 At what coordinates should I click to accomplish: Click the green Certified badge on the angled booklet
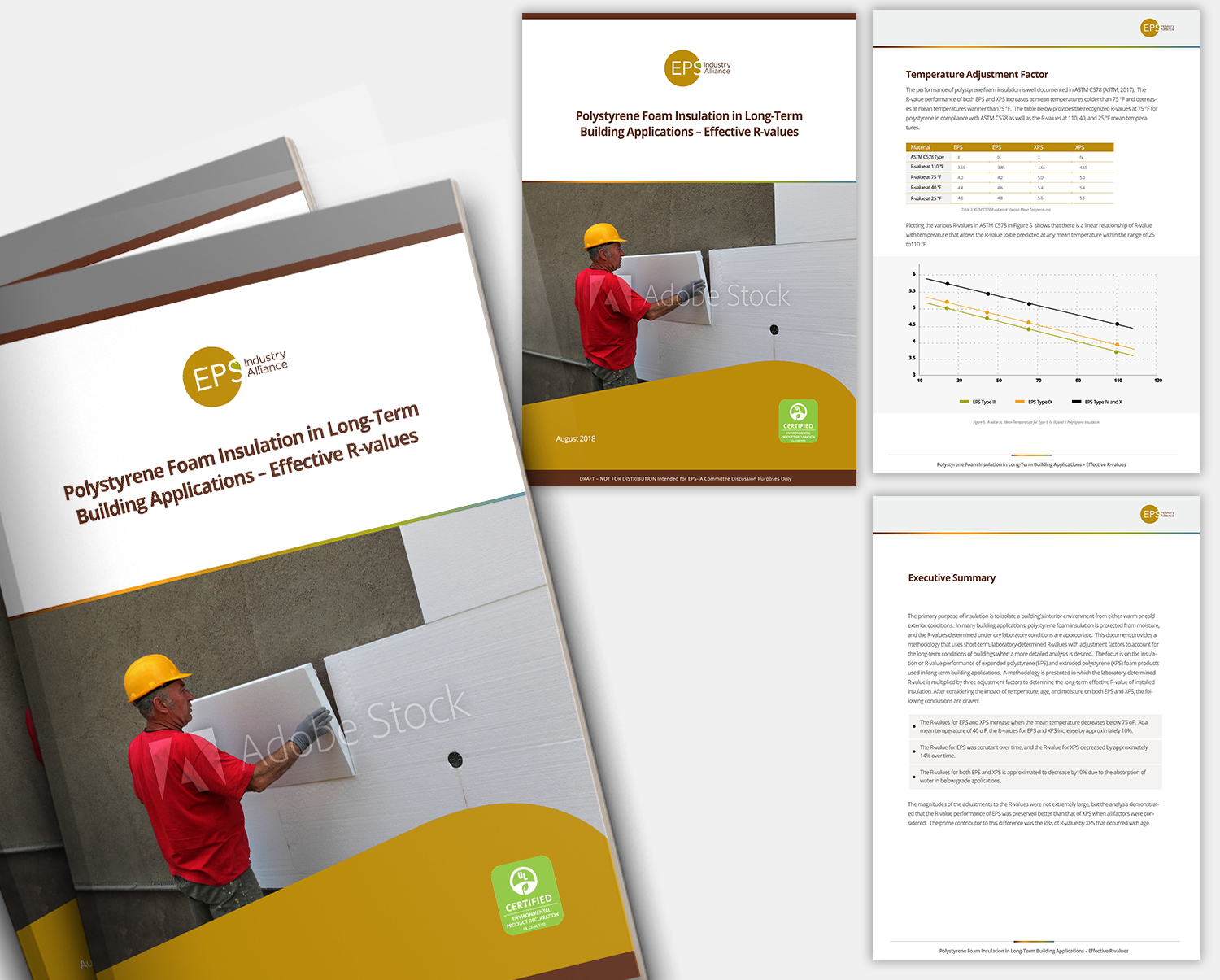tap(528, 895)
